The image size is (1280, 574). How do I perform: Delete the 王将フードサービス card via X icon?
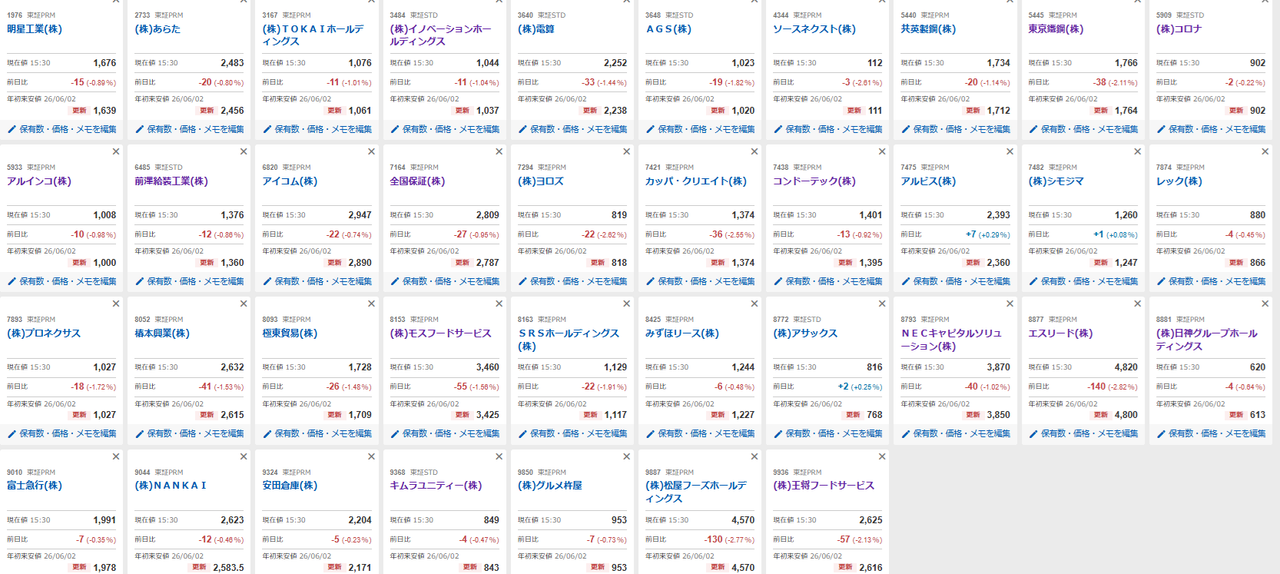(882, 457)
